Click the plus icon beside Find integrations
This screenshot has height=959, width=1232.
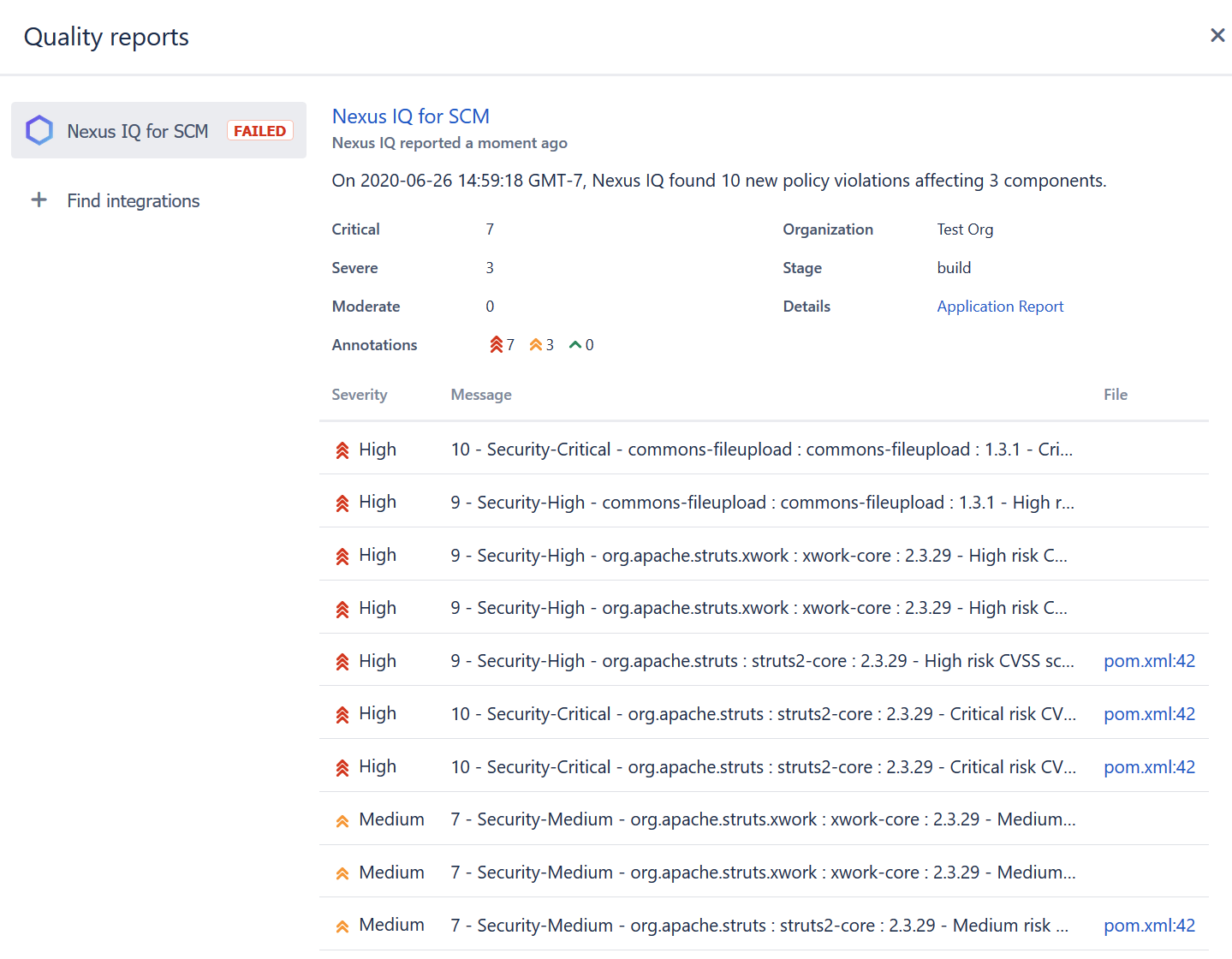tap(39, 200)
